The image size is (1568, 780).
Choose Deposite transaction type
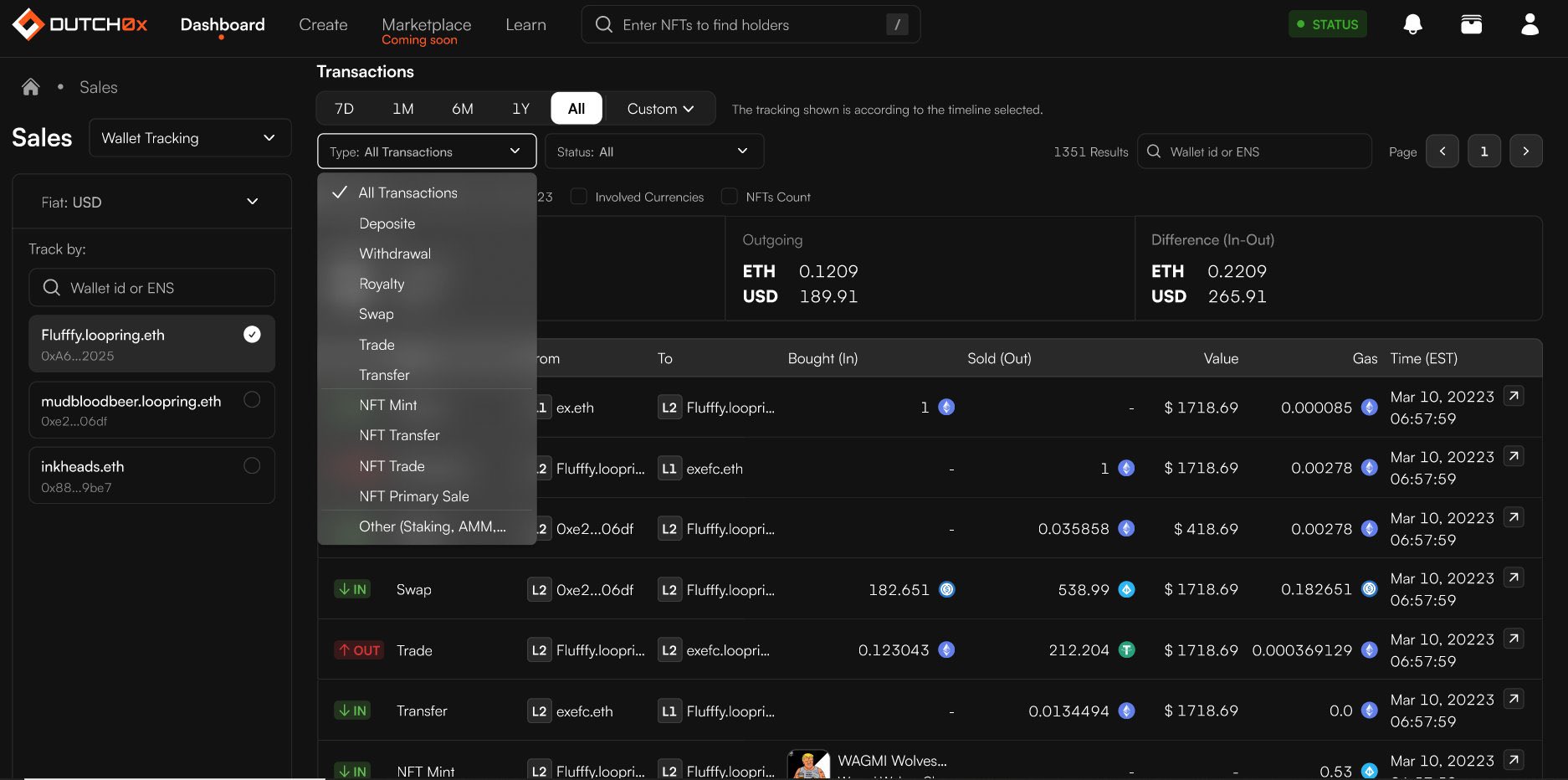click(428, 223)
